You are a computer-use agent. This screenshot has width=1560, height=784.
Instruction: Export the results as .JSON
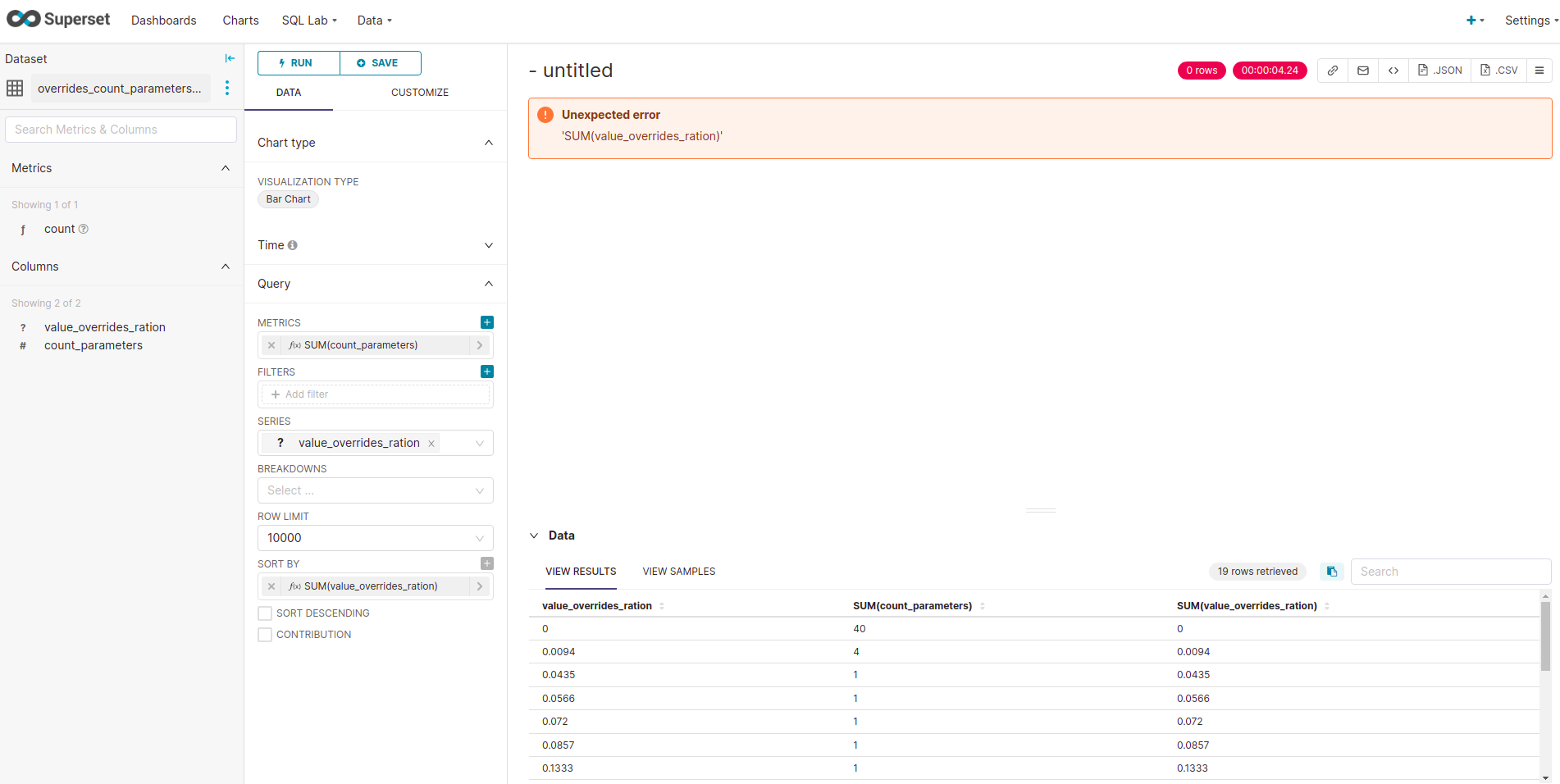tap(1439, 71)
